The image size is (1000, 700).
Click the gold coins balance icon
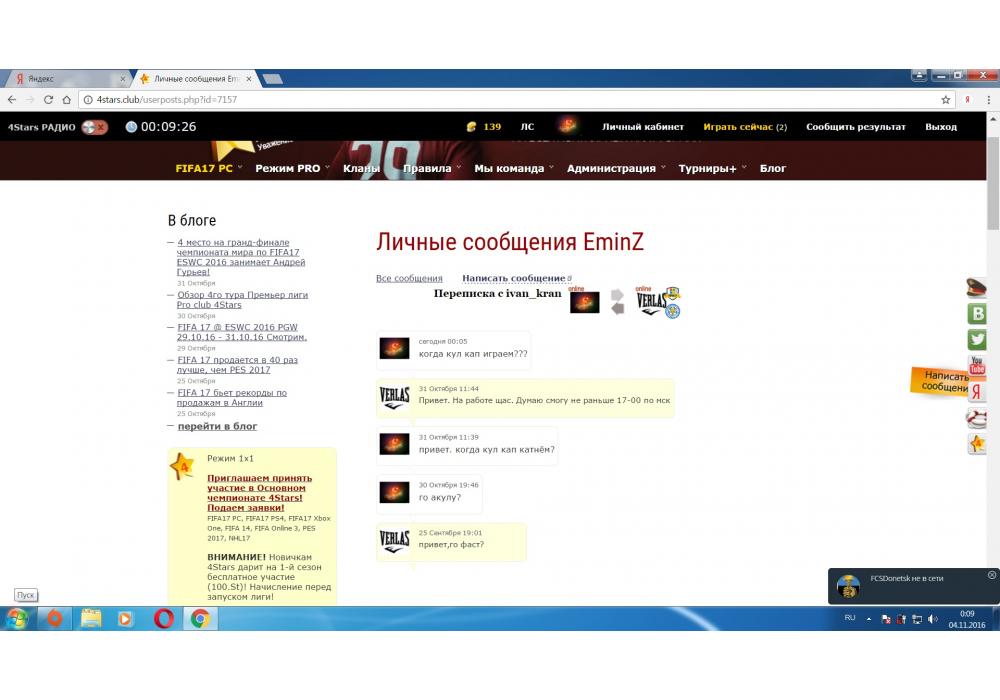(x=472, y=127)
